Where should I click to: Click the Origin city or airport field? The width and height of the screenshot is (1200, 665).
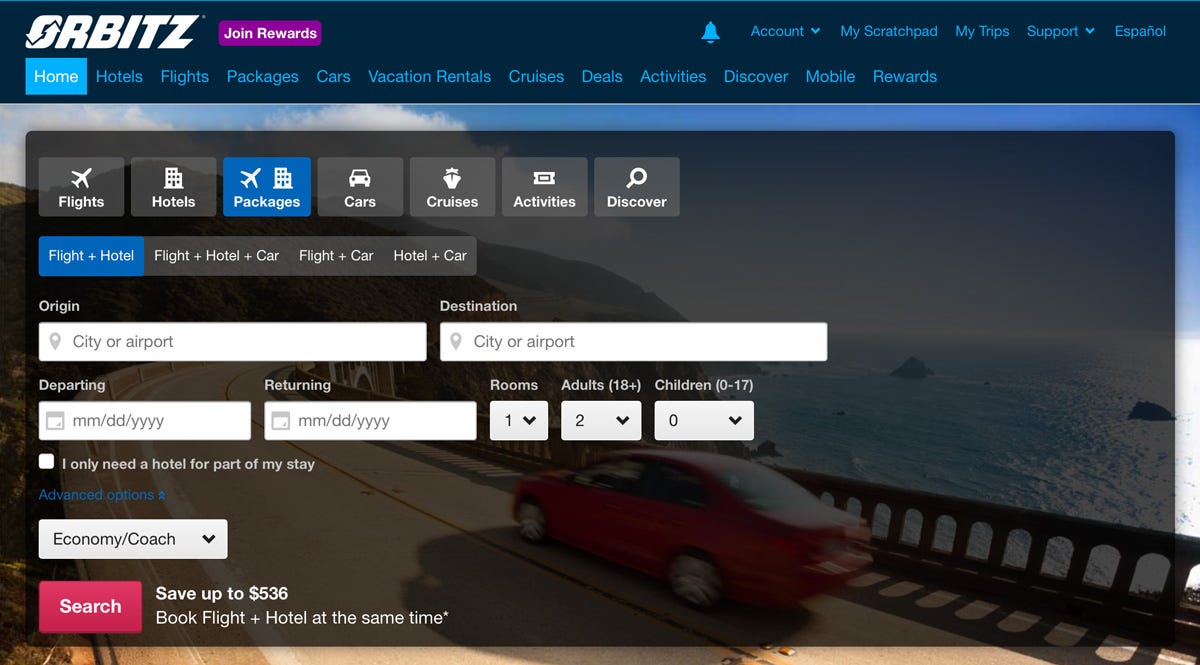coord(232,342)
